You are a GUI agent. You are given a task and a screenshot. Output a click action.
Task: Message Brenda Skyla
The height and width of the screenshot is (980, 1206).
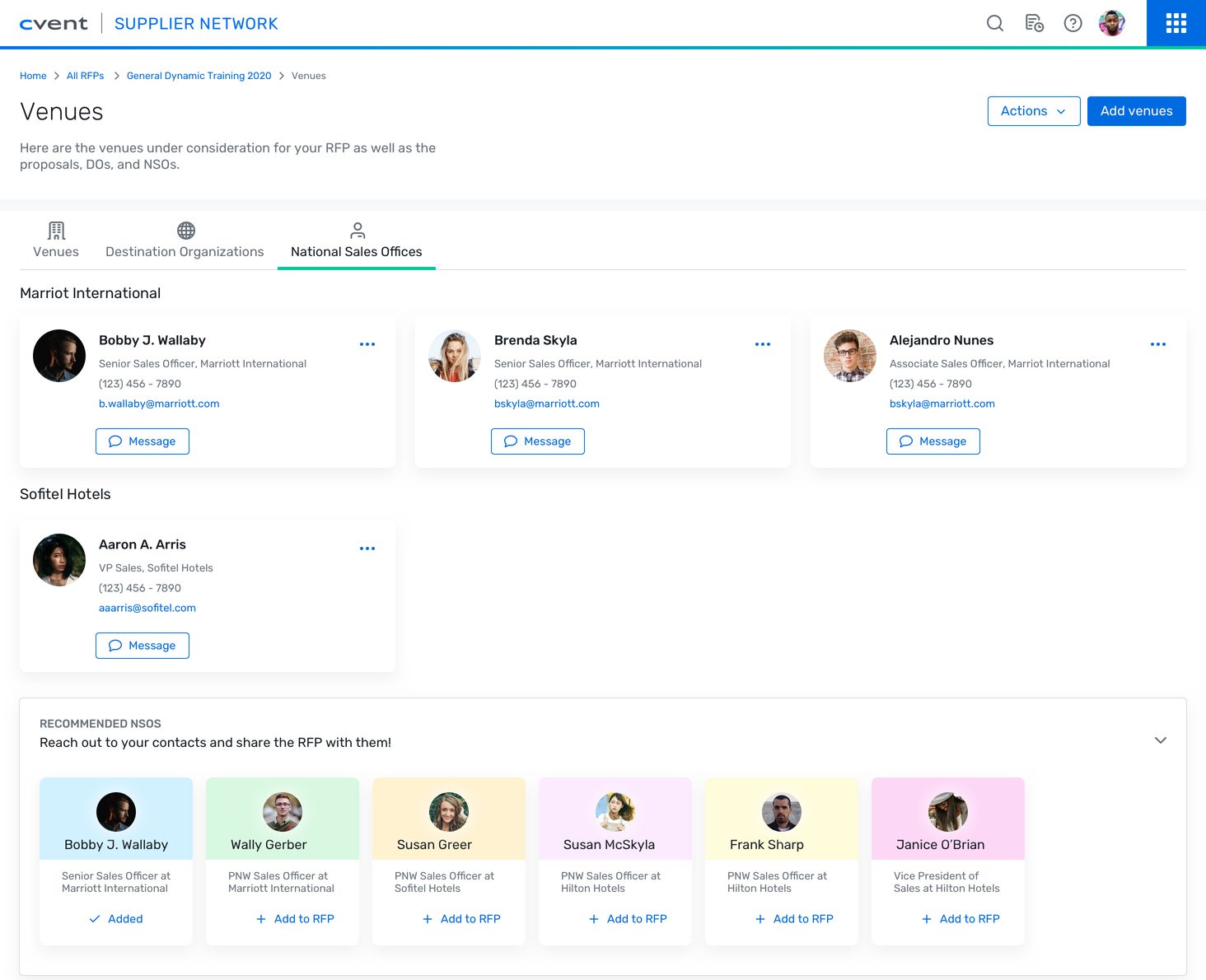tap(538, 441)
